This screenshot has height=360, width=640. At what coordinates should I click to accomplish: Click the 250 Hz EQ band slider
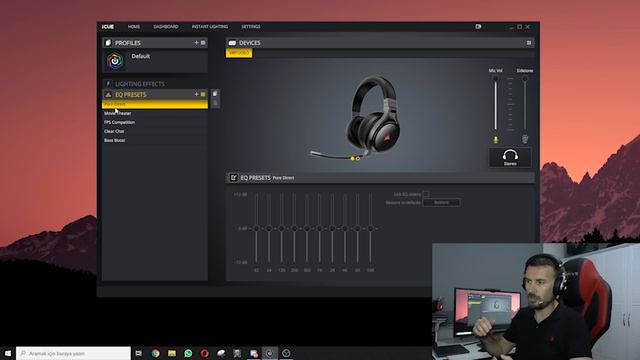pyautogui.click(x=294, y=228)
